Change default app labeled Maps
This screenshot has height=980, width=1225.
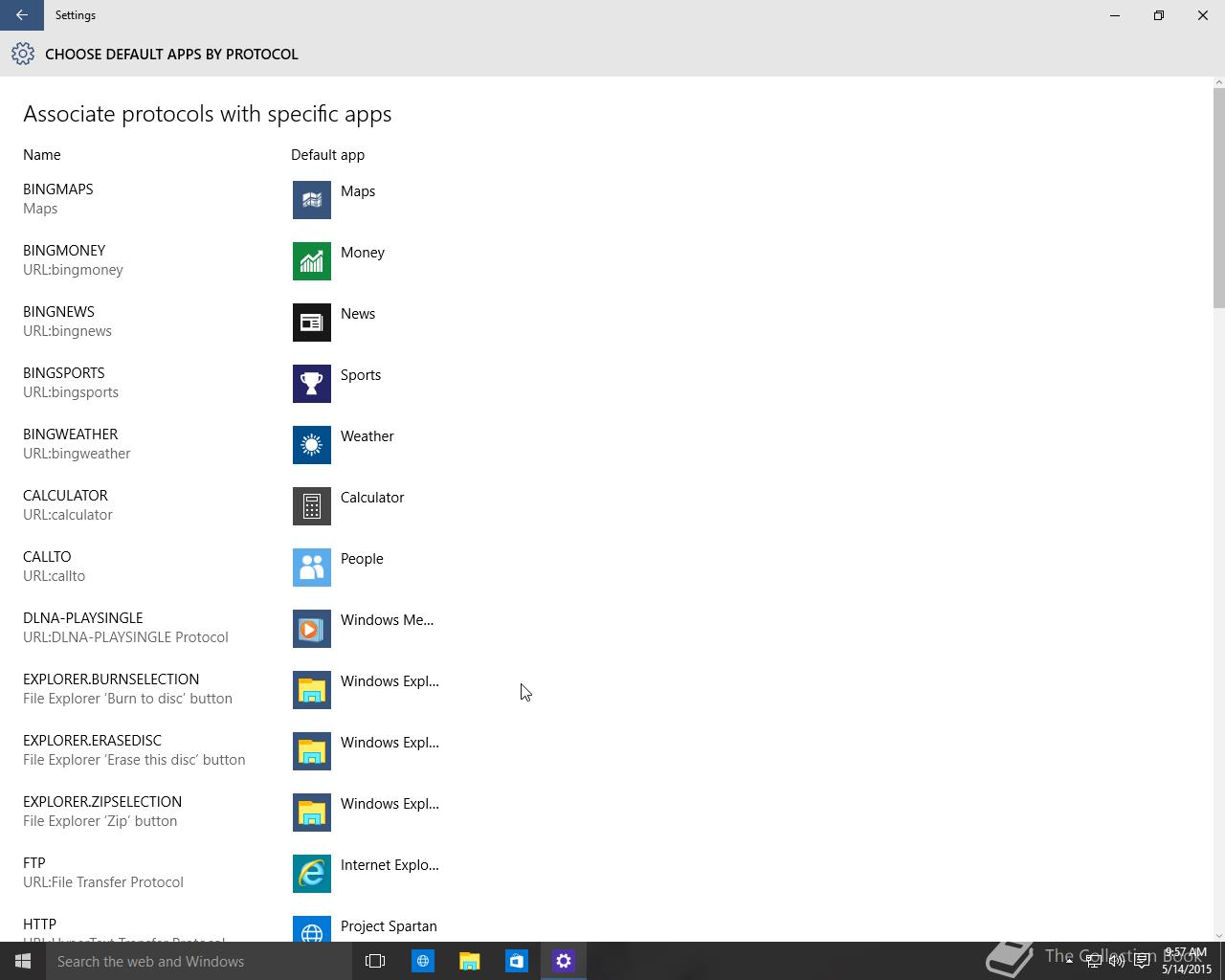click(x=358, y=191)
